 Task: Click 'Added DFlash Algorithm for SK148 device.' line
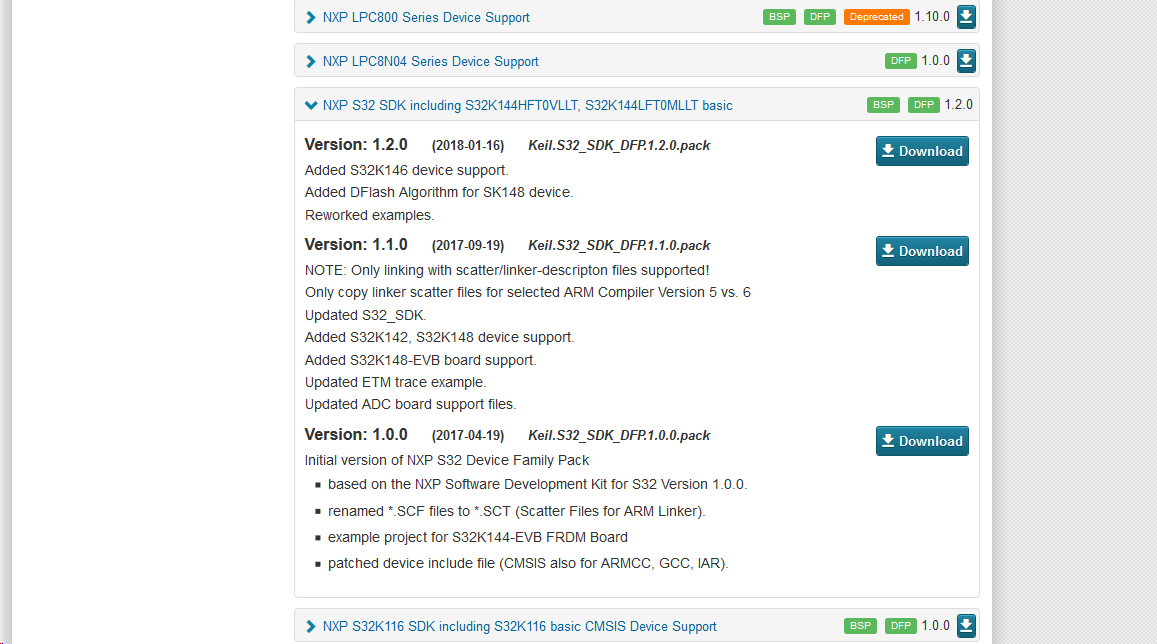pyautogui.click(x=439, y=193)
